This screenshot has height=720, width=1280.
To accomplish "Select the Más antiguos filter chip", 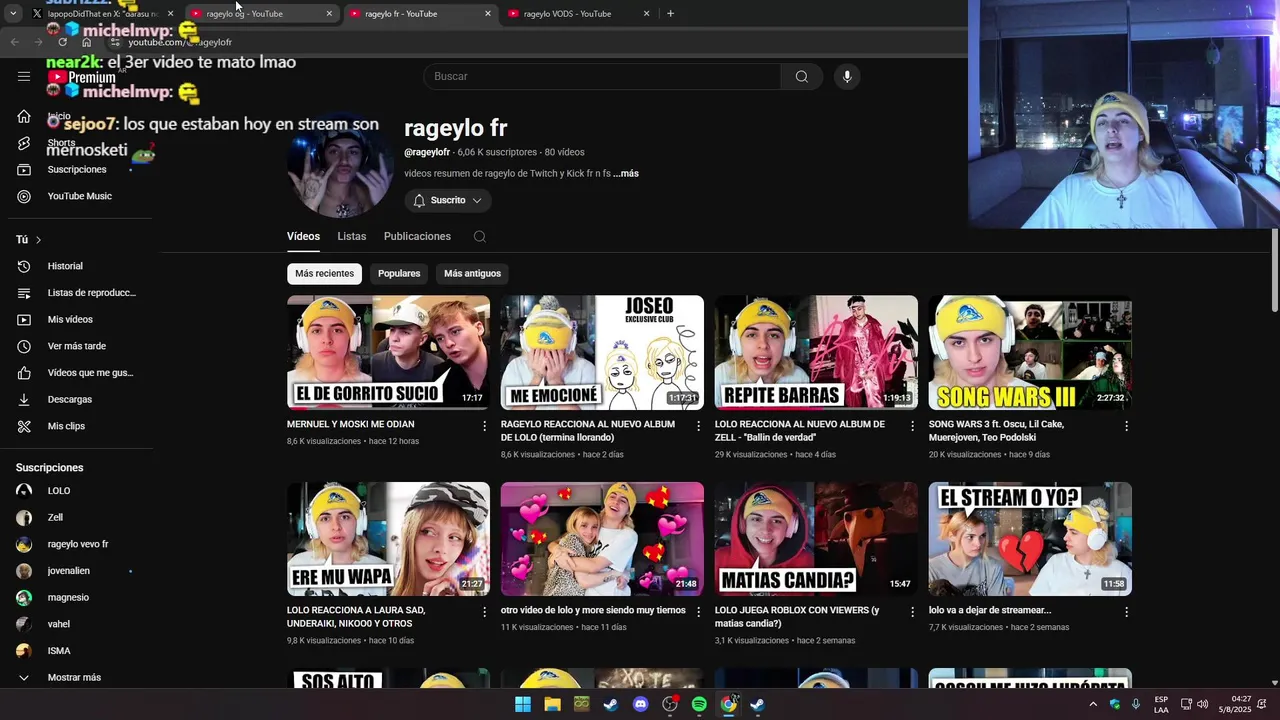I will pos(472,273).
